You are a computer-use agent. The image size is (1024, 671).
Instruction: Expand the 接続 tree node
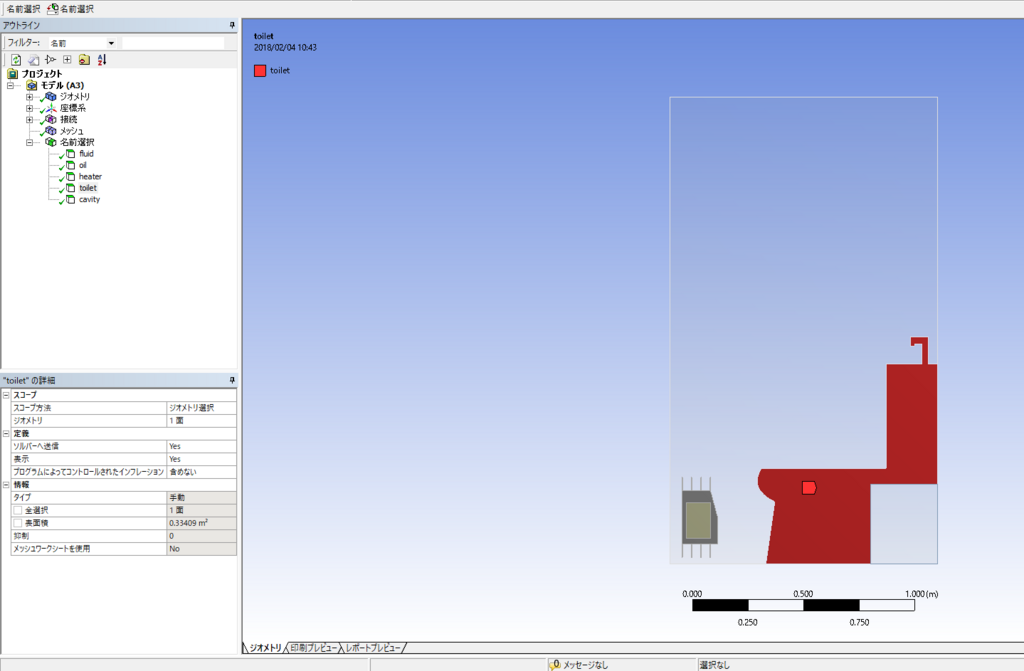(29, 120)
